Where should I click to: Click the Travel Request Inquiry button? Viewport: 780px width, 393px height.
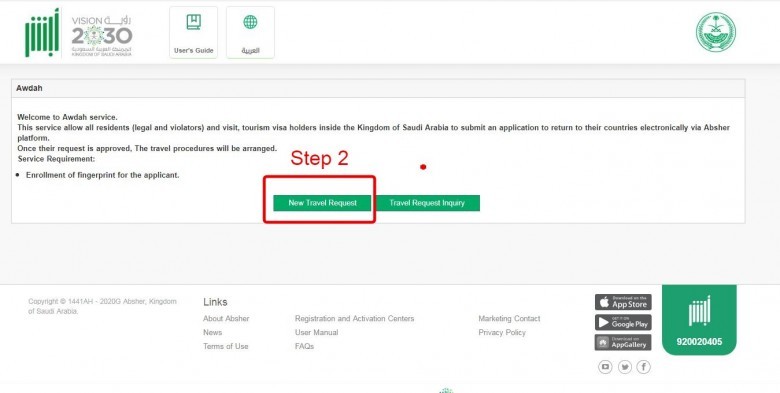pyautogui.click(x=427, y=203)
